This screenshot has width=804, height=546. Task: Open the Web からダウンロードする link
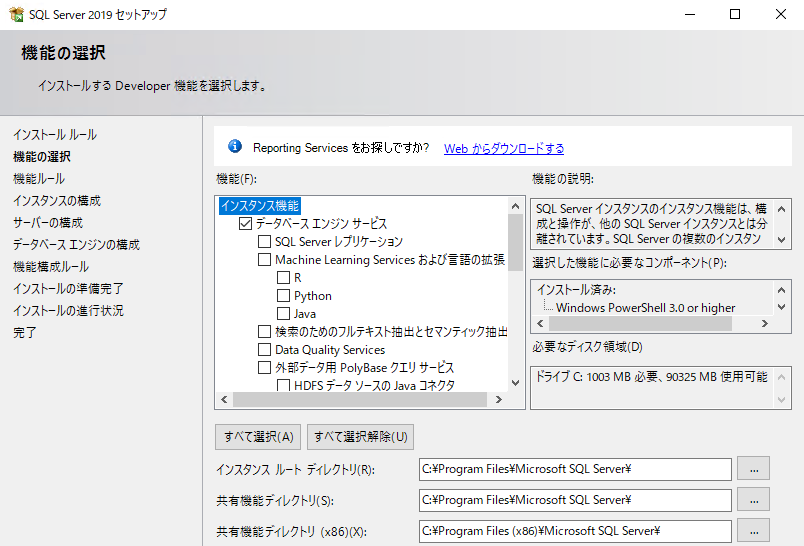click(x=503, y=148)
